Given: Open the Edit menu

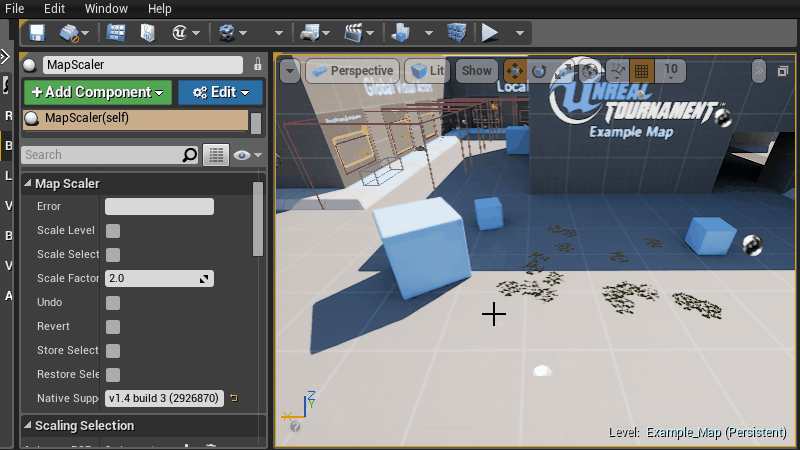Looking at the screenshot, I should tap(54, 9).
